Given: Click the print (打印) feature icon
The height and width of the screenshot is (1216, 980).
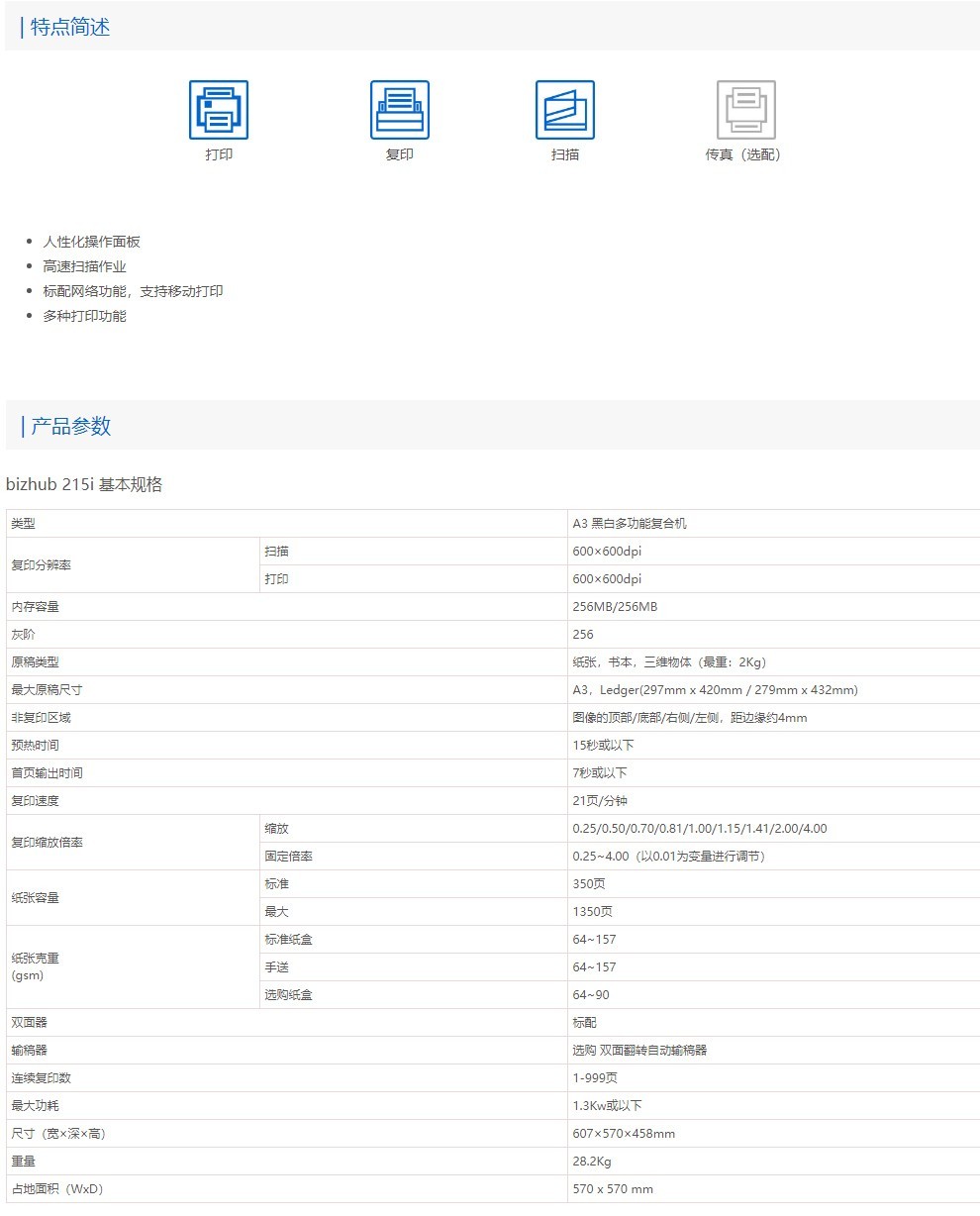Looking at the screenshot, I should pyautogui.click(x=219, y=110).
